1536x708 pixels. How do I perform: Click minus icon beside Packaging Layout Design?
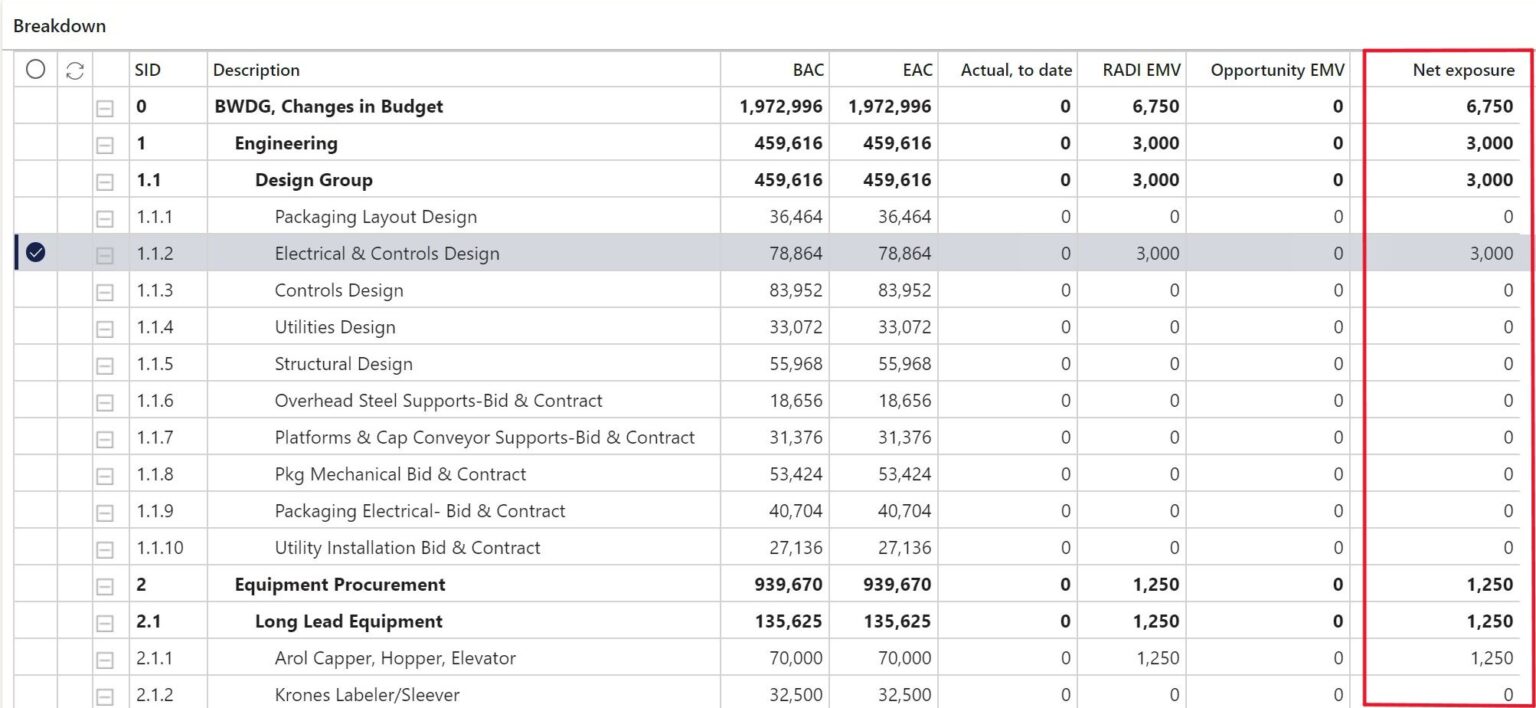point(105,218)
